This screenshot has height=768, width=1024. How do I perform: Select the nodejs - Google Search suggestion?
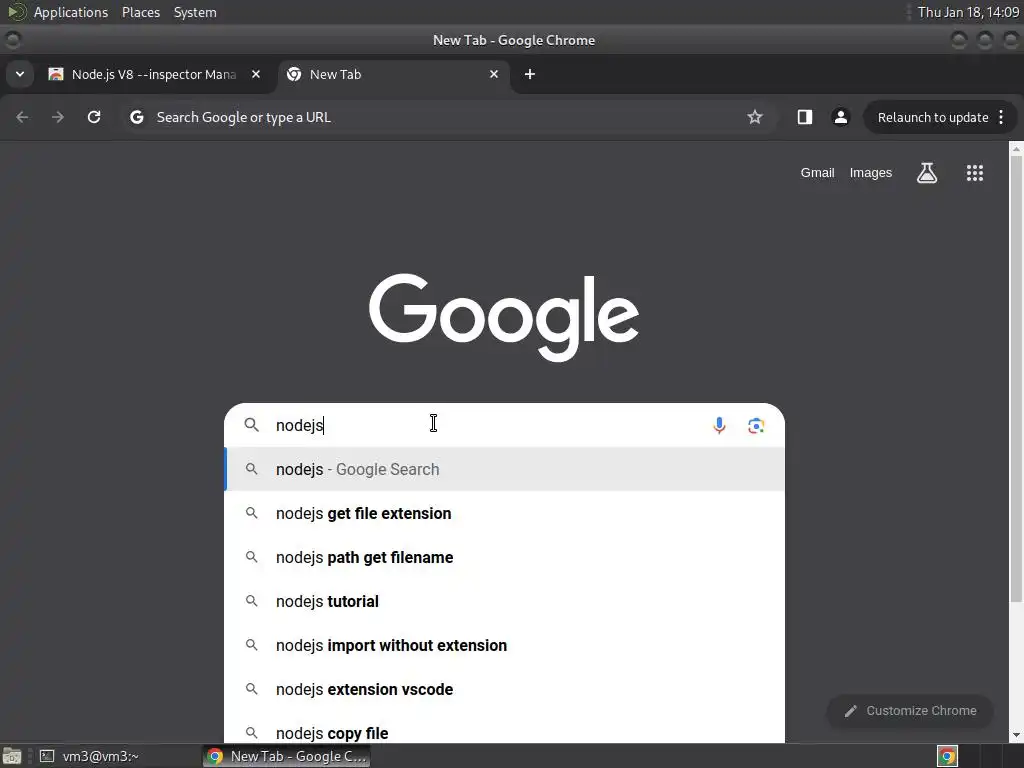(504, 469)
